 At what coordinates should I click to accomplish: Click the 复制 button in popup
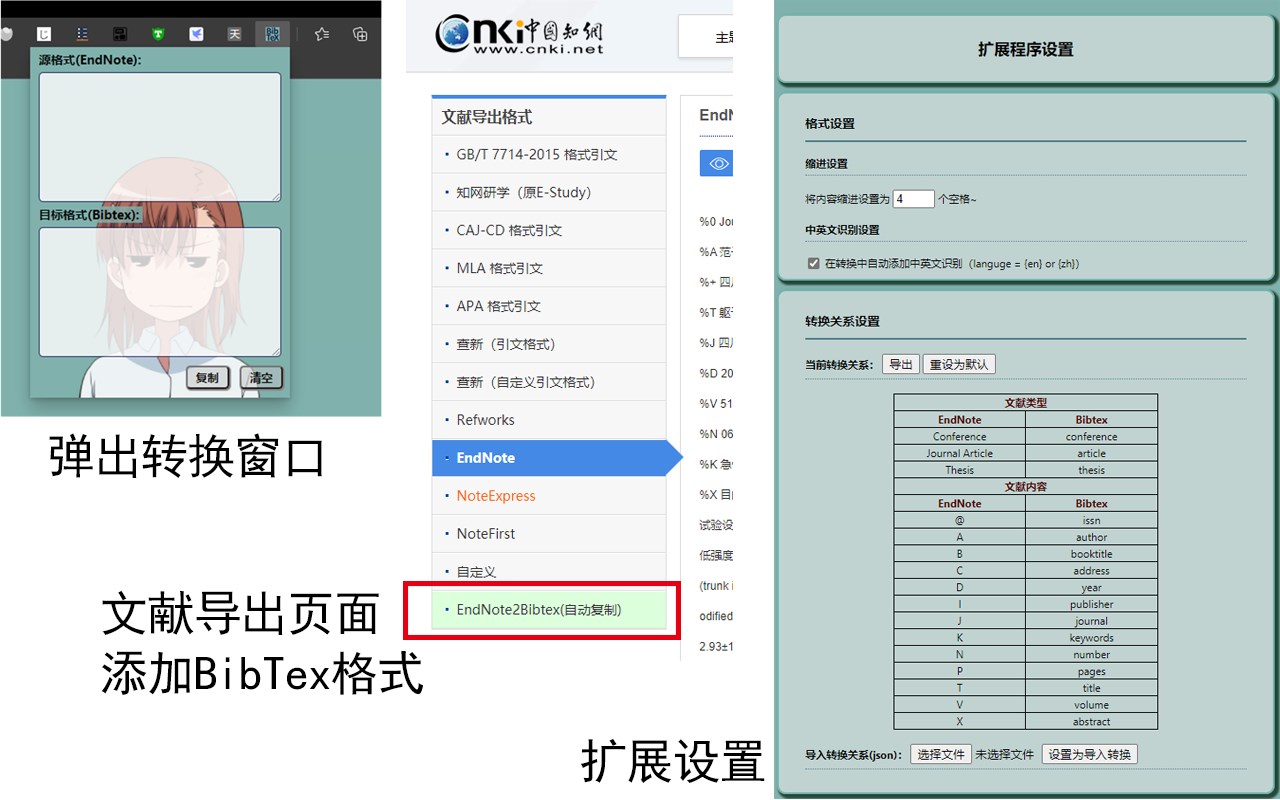pyautogui.click(x=208, y=378)
